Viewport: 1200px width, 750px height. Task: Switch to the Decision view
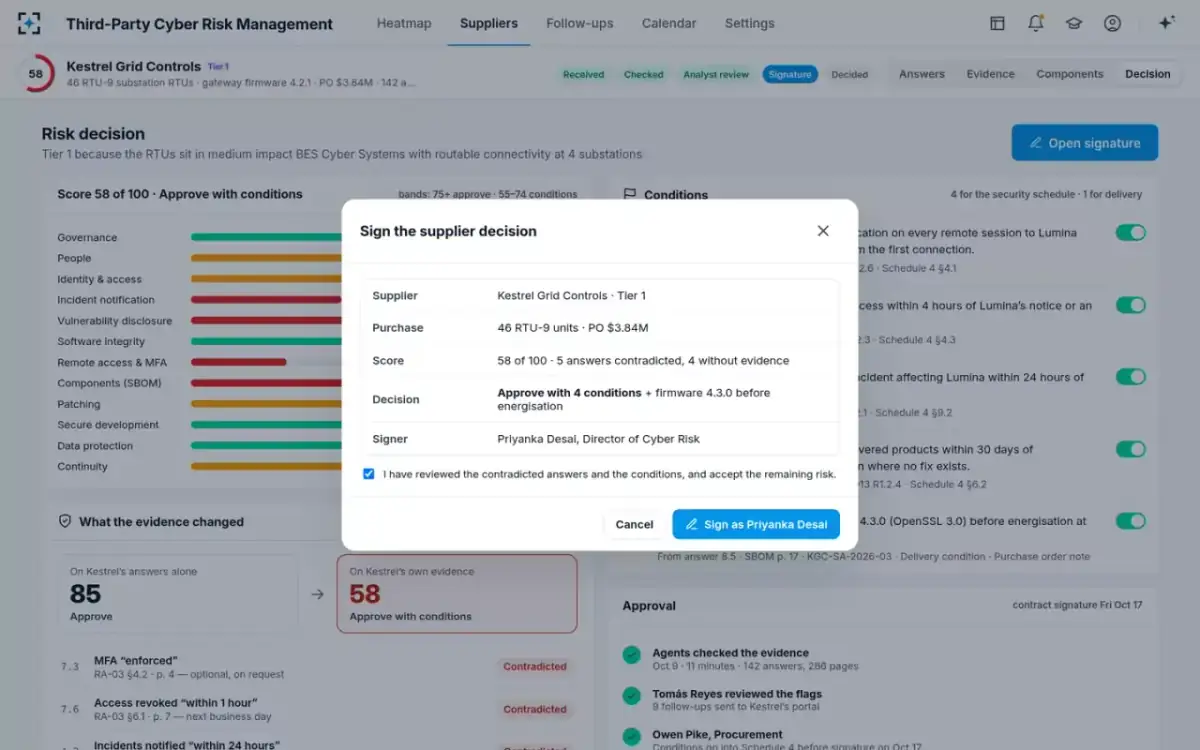point(1147,74)
